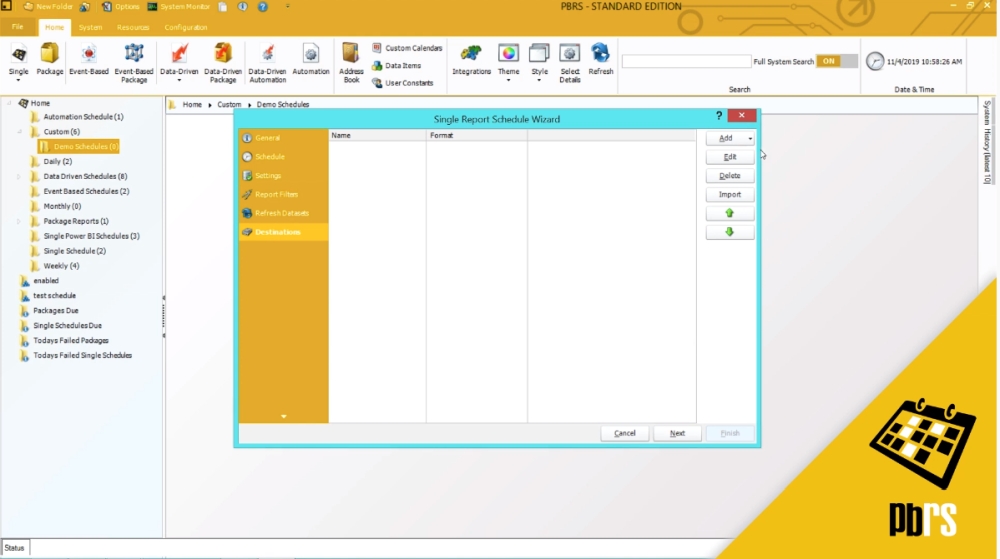This screenshot has height=559, width=1000.
Task: Click the Edit destination button
Action: pos(730,157)
